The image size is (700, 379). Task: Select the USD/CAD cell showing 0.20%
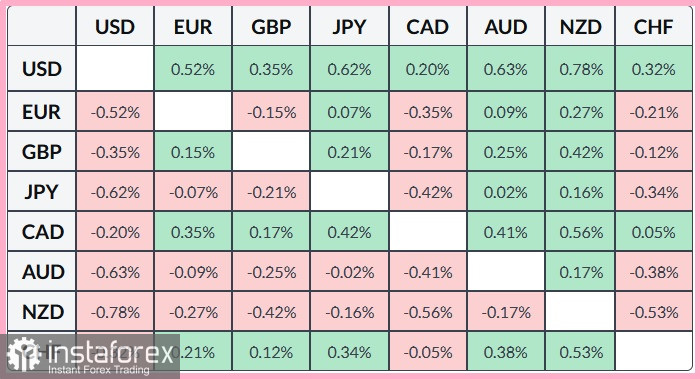coord(428,69)
